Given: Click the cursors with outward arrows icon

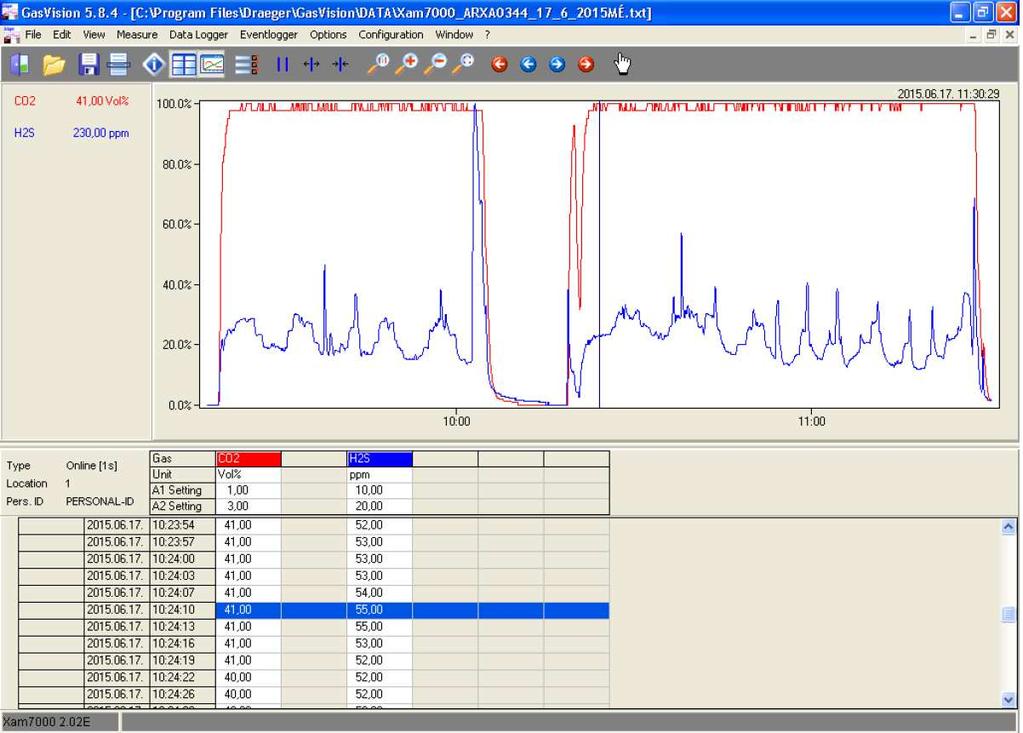Looking at the screenshot, I should click(311, 64).
